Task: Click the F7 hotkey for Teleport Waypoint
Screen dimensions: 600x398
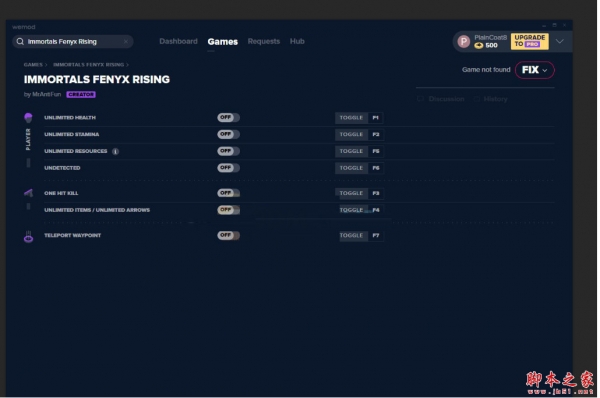Action: pos(375,236)
